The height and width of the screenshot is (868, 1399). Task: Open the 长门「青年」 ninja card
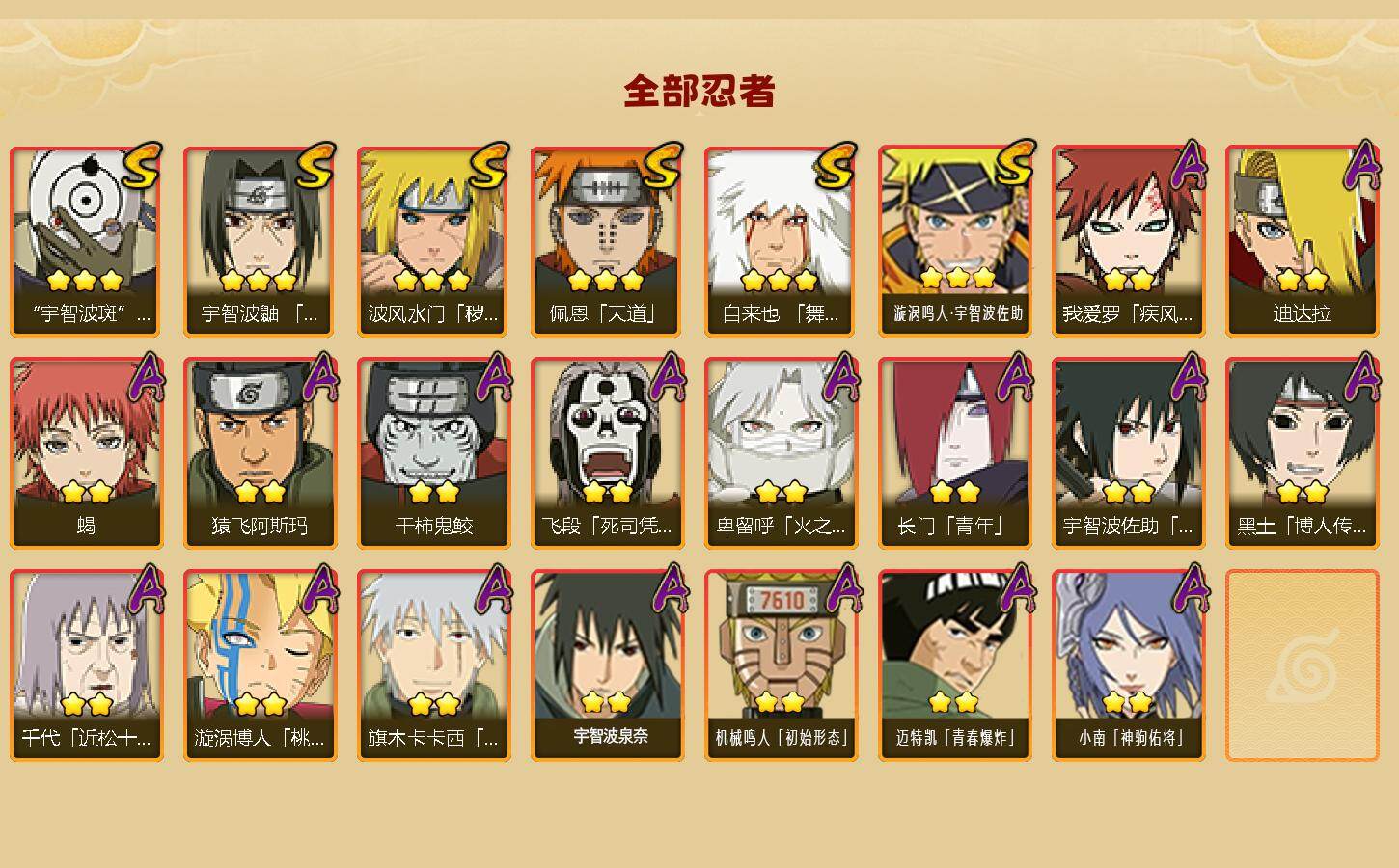pyautogui.click(x=954, y=453)
